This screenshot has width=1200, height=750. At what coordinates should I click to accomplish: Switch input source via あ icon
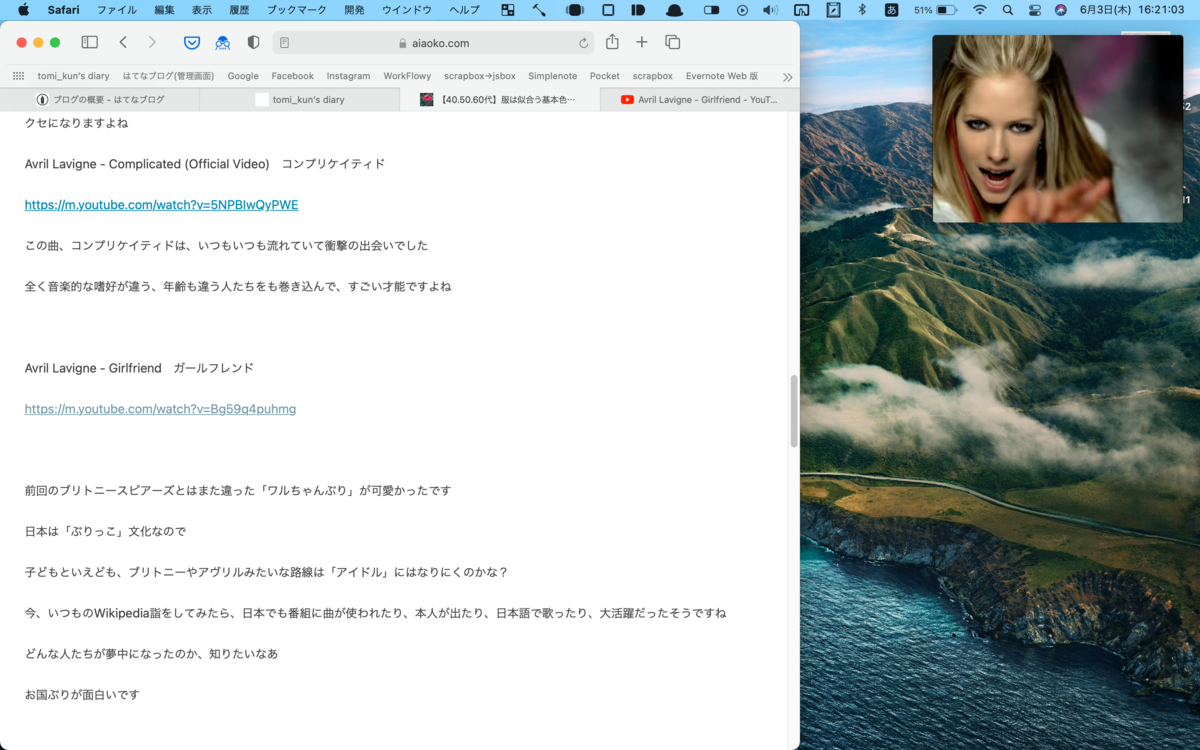coord(891,10)
